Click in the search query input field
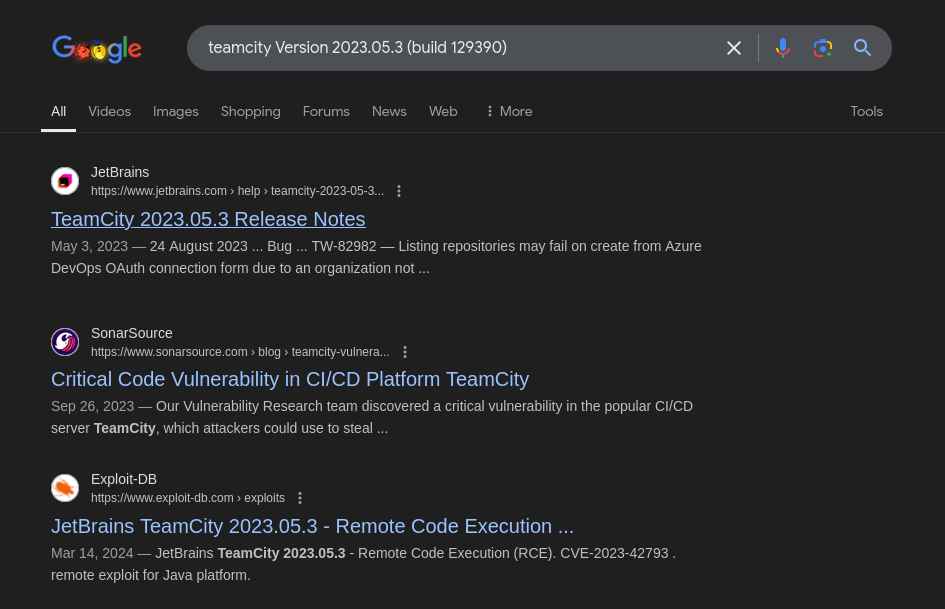The image size is (945, 609). point(458,48)
